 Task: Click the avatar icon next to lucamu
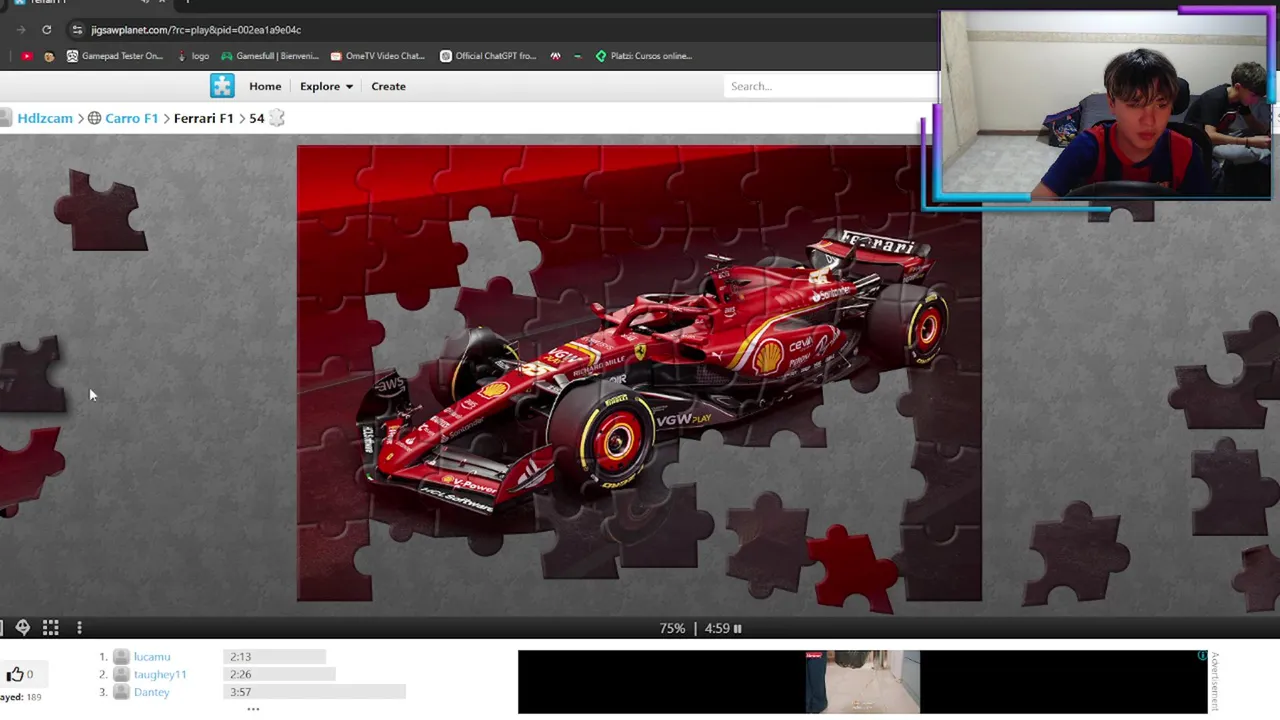tap(121, 657)
